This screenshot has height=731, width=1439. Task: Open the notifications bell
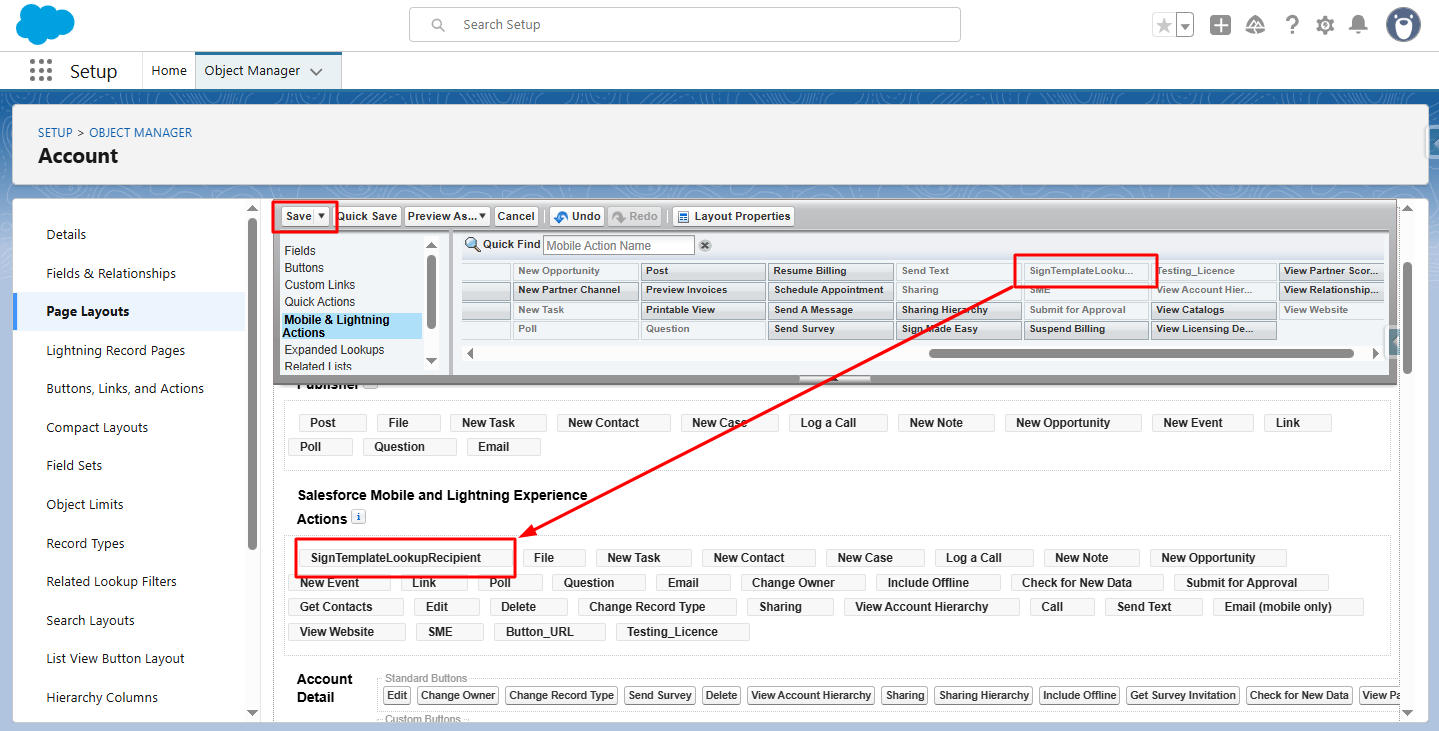(1358, 26)
